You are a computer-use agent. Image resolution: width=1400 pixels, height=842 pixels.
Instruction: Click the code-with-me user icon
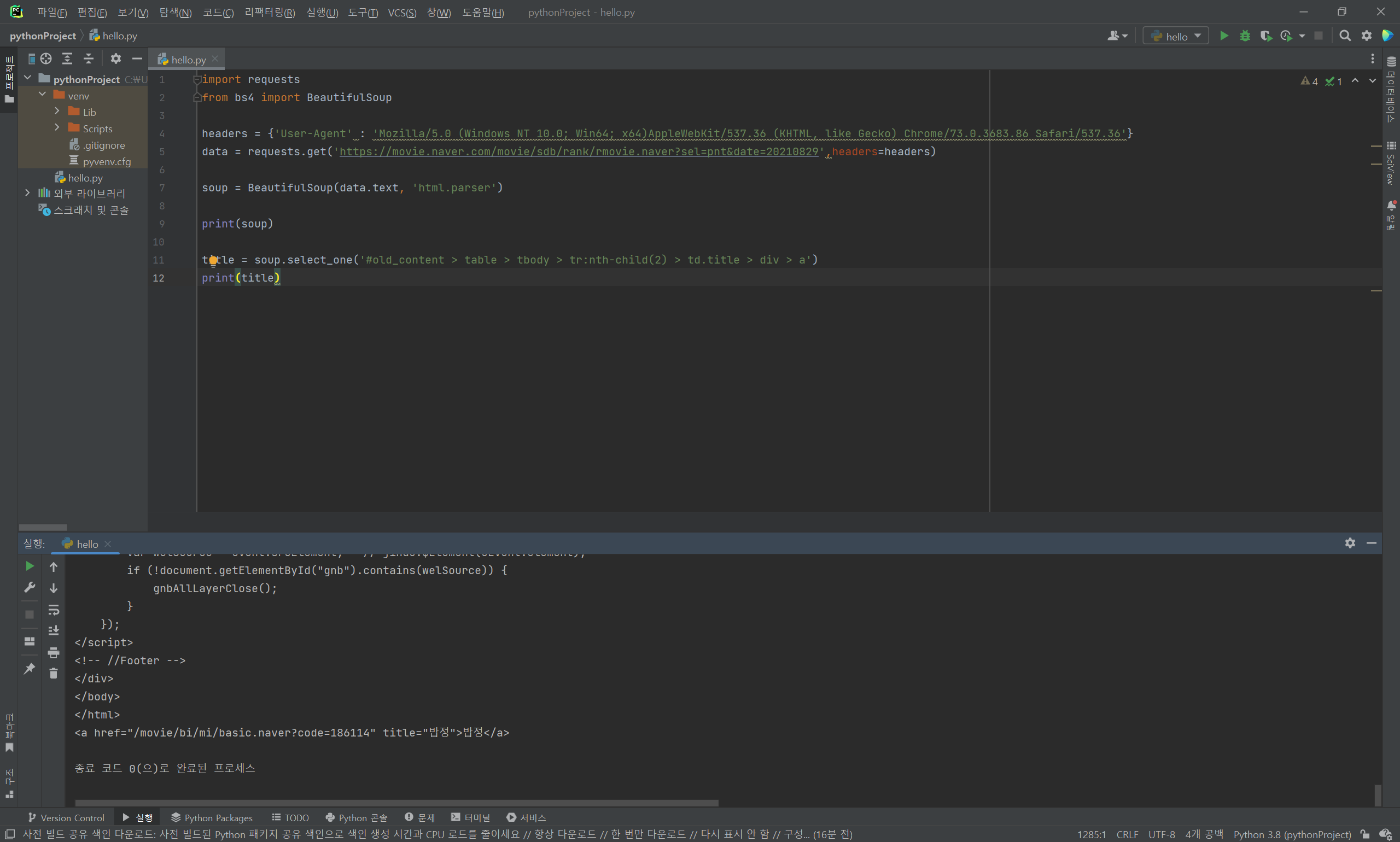(x=1117, y=36)
